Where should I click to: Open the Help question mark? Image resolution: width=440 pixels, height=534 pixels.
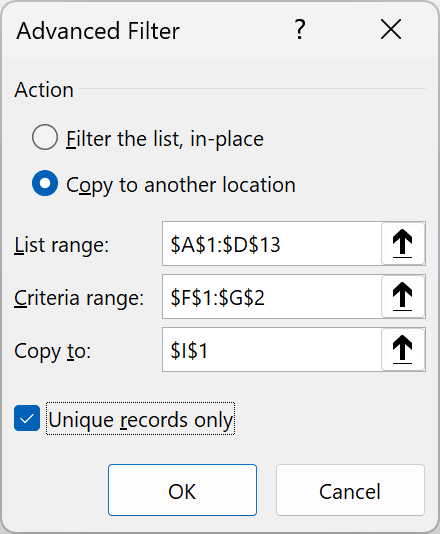[x=300, y=30]
